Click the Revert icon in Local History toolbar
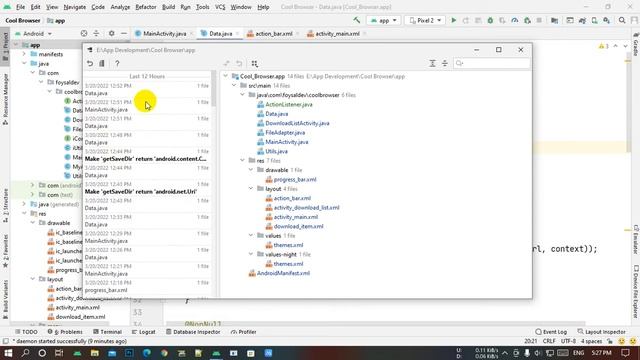 [90, 63]
